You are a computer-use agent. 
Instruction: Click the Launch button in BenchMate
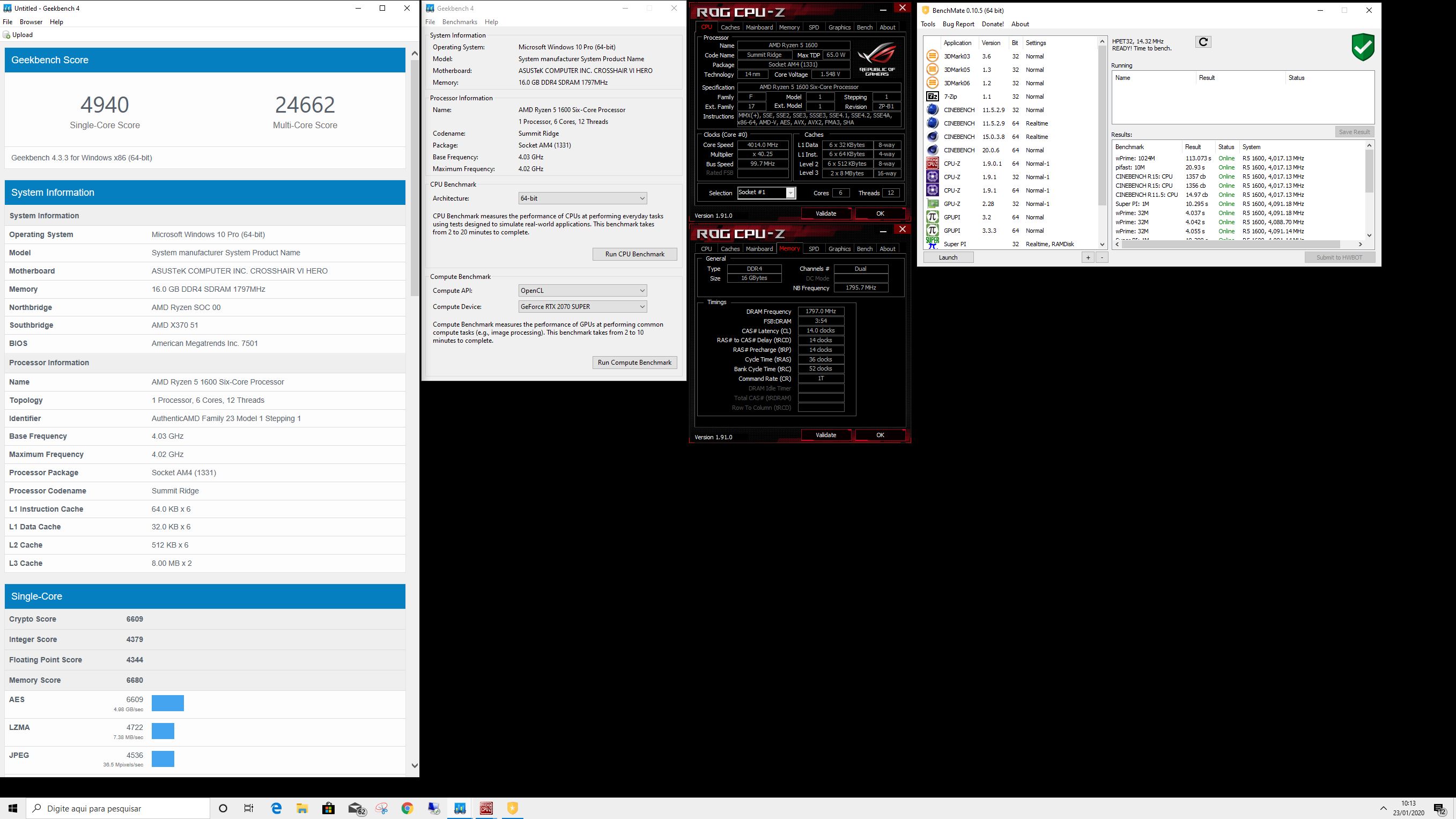[x=948, y=257]
